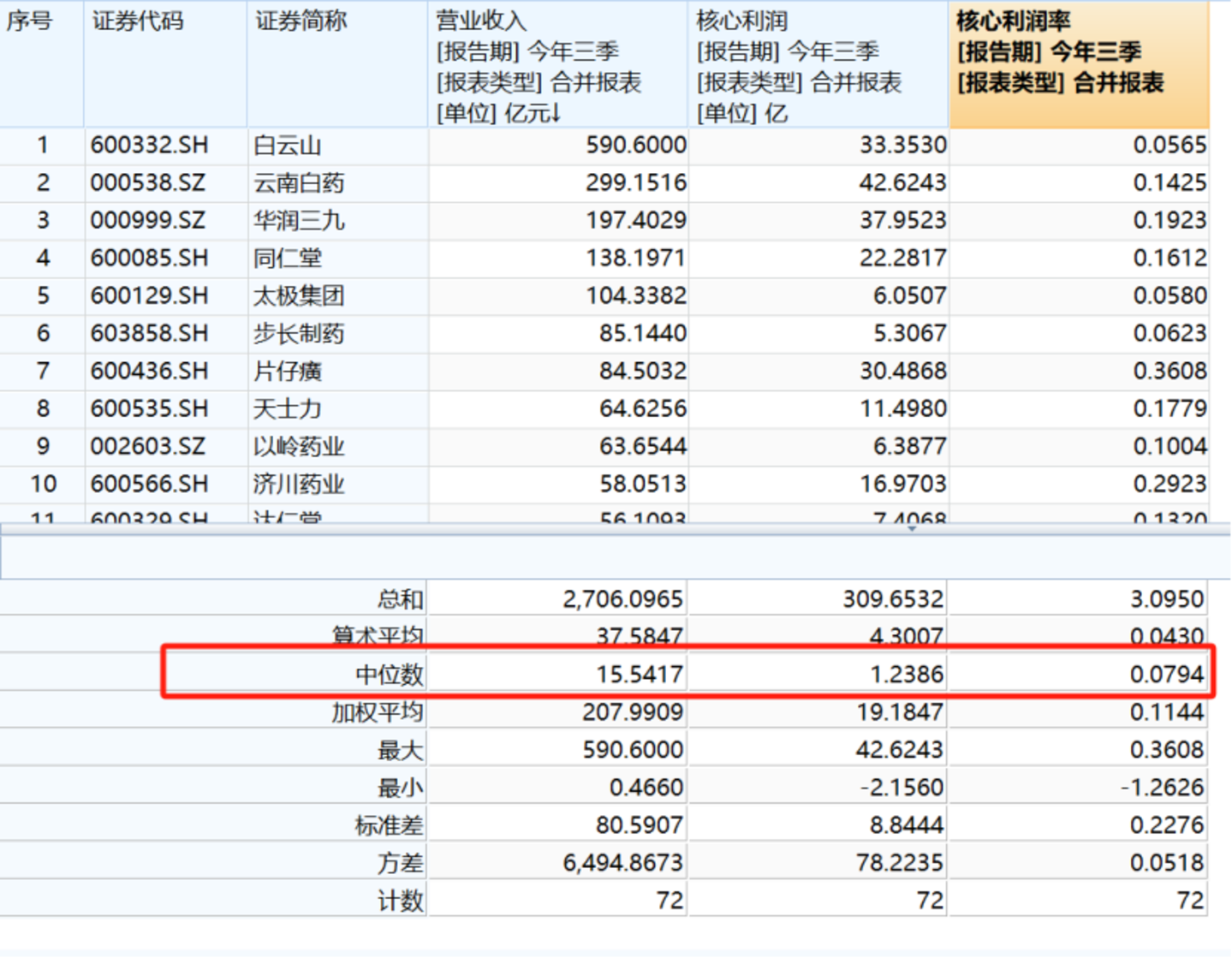Image resolution: width=1232 pixels, height=958 pixels.
Task: Click row number 10
Action: 43,485
